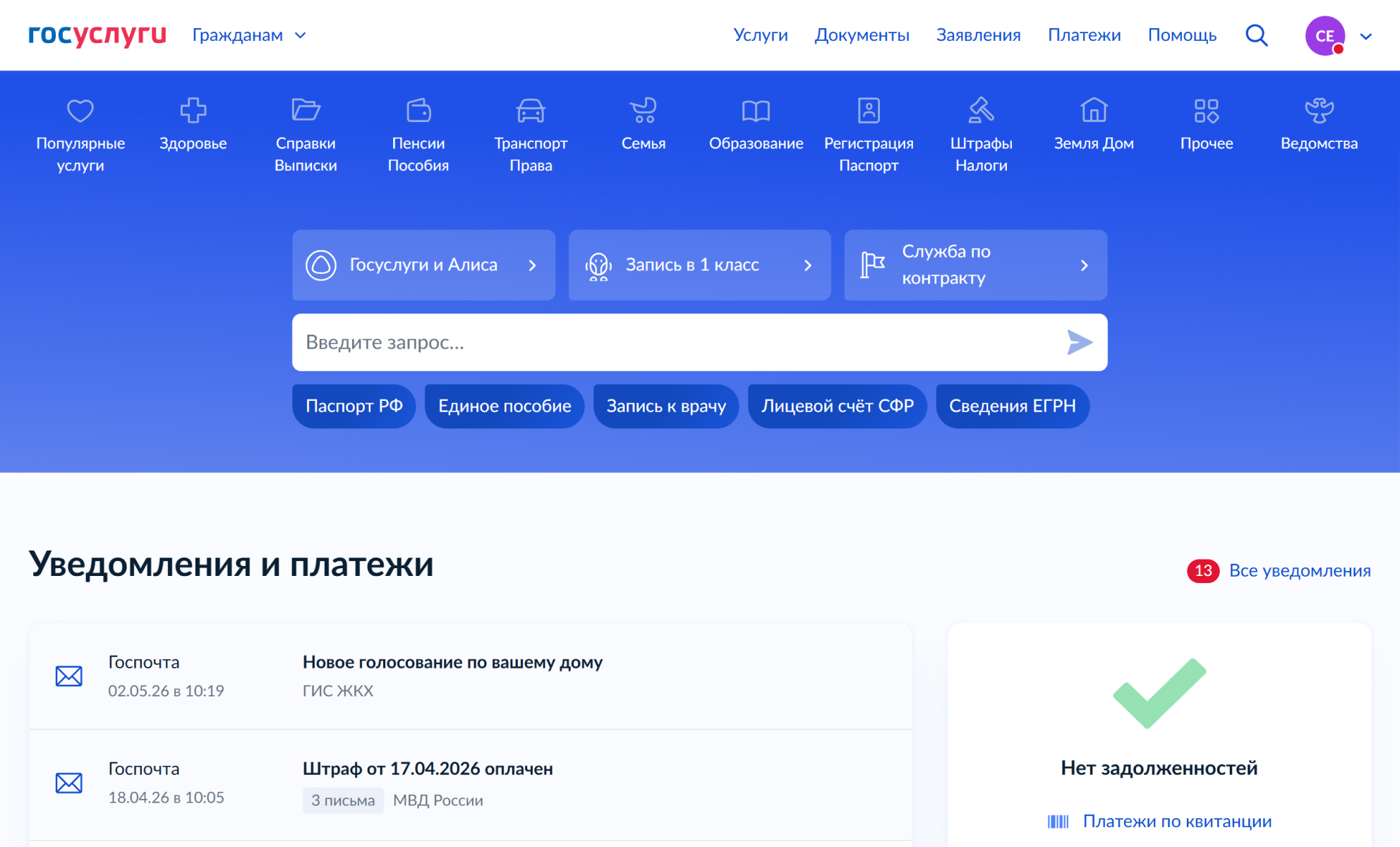Open the Семья stroller icon category
The image size is (1400, 847).
(x=644, y=110)
